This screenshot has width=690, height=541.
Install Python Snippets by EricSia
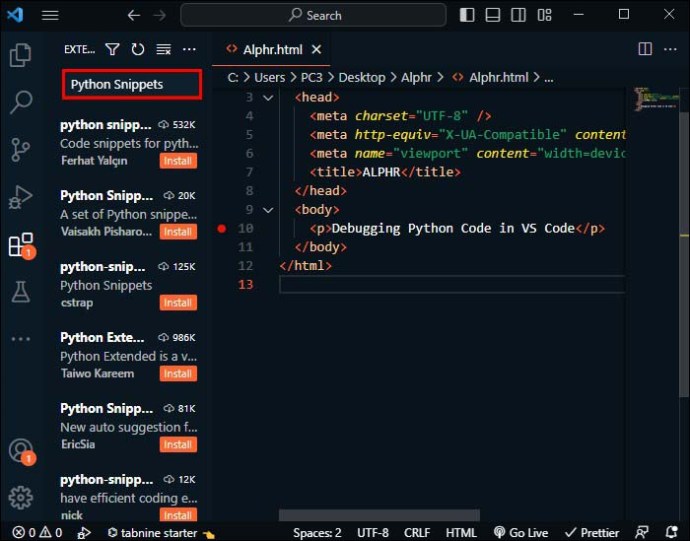(178, 445)
